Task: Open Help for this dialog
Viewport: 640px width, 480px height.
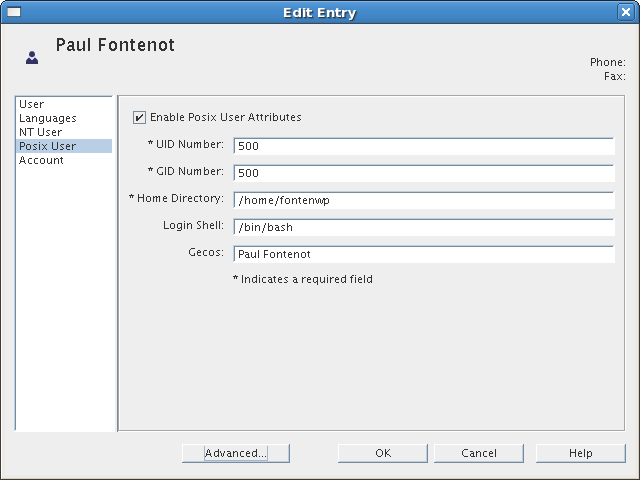Action: 580,453
